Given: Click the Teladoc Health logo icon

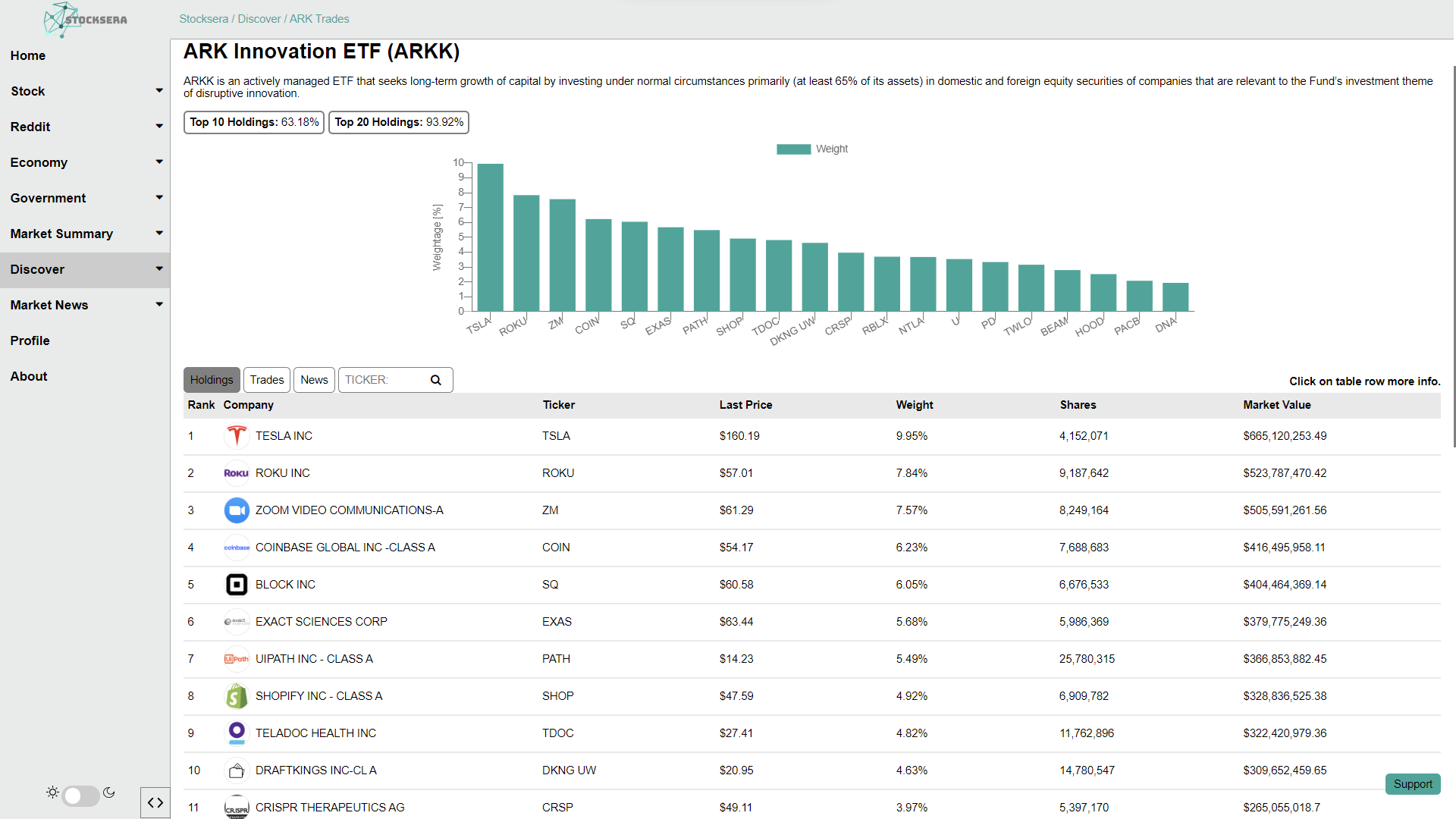Looking at the screenshot, I should tap(237, 733).
